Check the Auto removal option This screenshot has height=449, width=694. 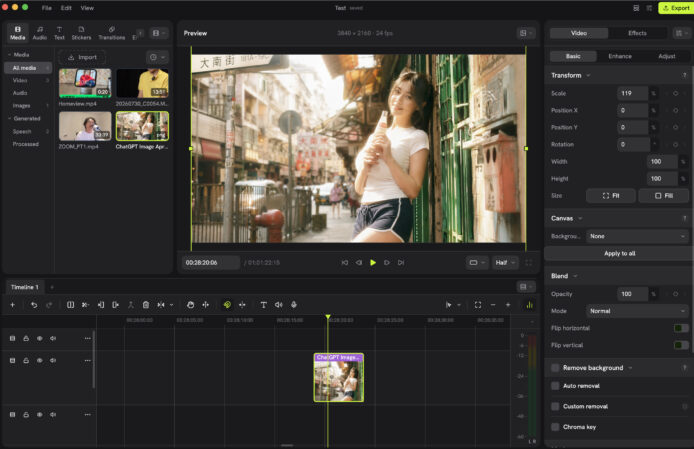[555, 386]
